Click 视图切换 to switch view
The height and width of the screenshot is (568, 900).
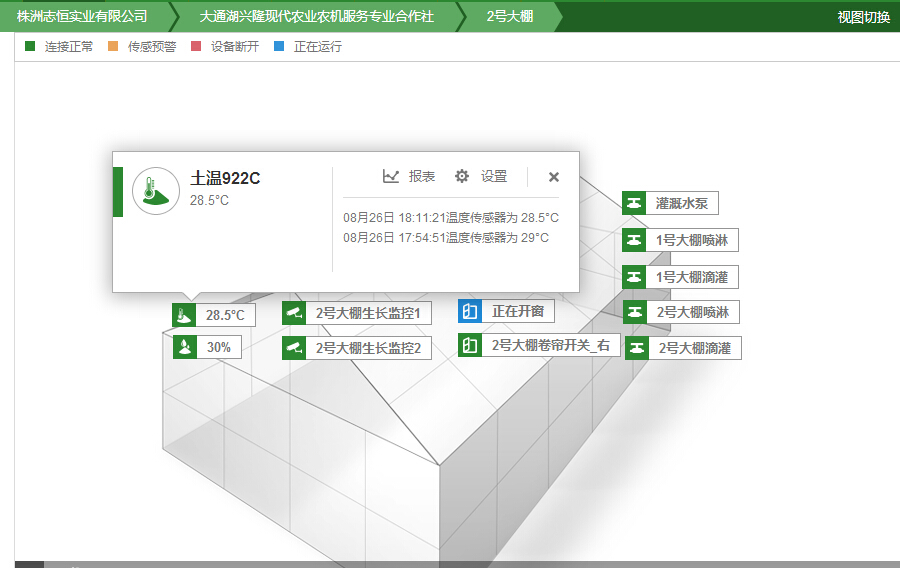(x=863, y=17)
